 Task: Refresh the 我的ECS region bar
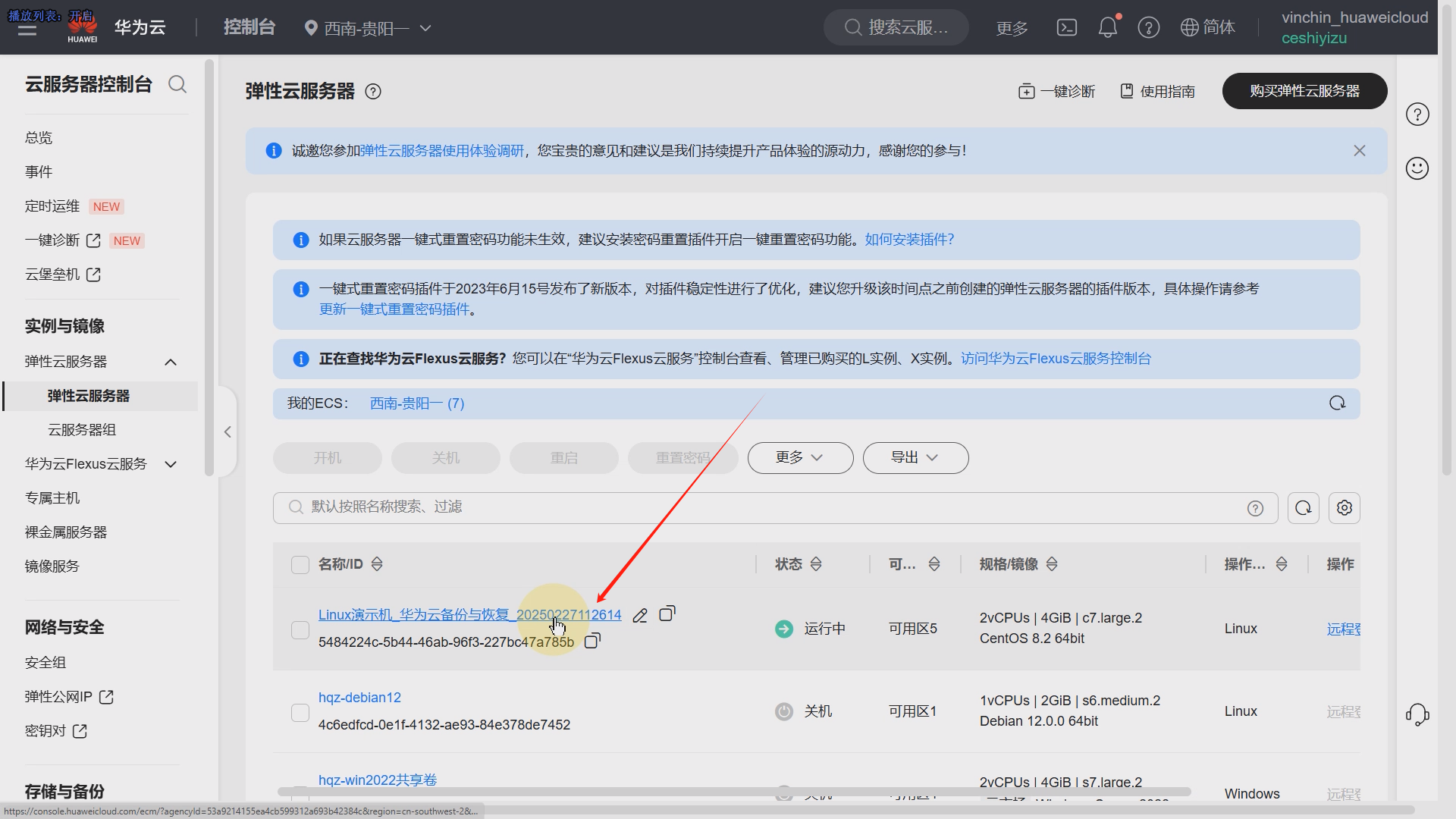(1337, 403)
